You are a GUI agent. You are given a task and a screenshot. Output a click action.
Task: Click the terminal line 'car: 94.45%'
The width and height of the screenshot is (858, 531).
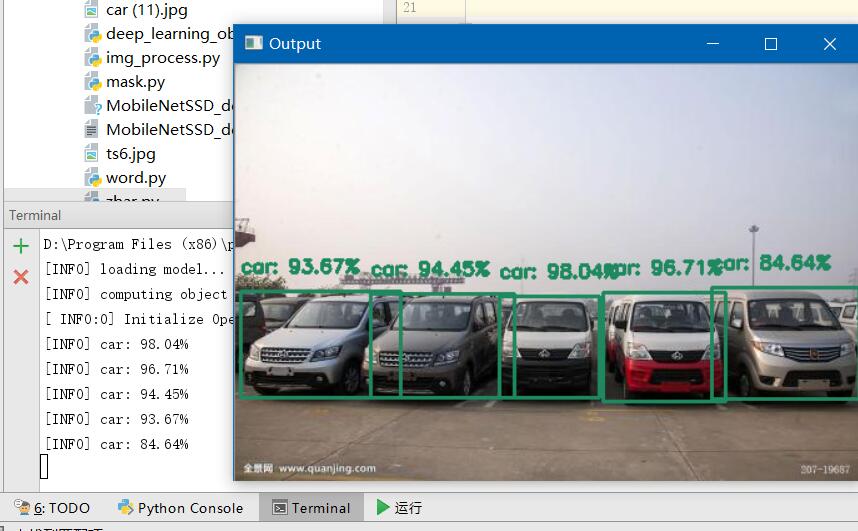(117, 394)
